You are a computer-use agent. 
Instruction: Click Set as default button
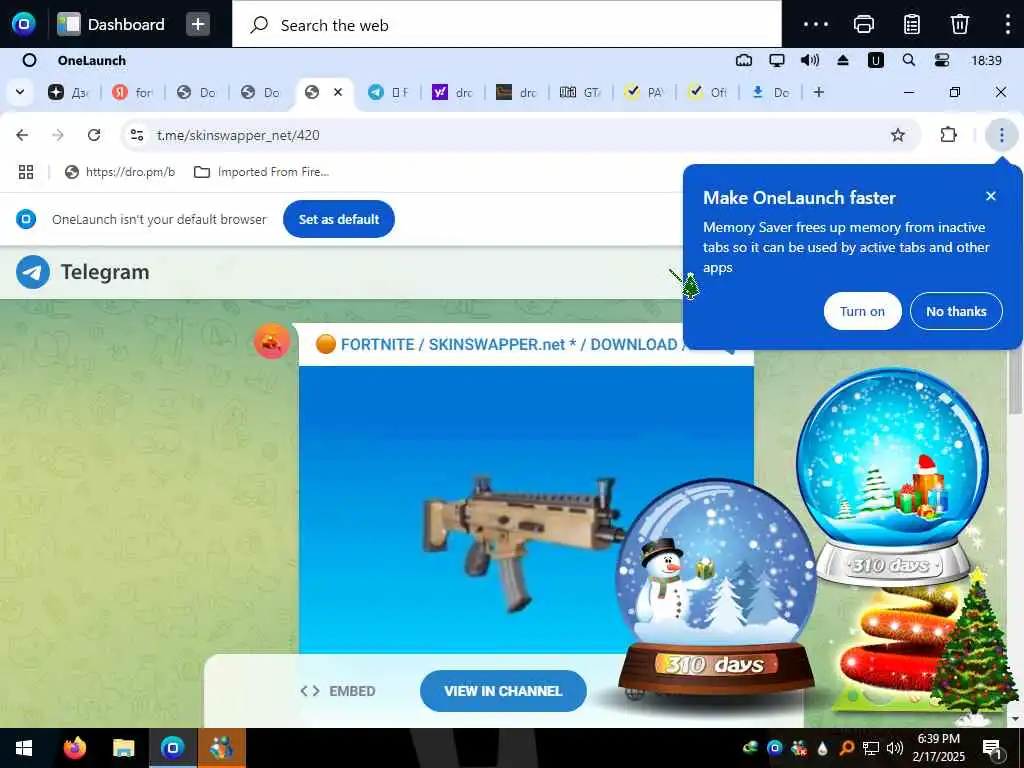pyautogui.click(x=339, y=219)
